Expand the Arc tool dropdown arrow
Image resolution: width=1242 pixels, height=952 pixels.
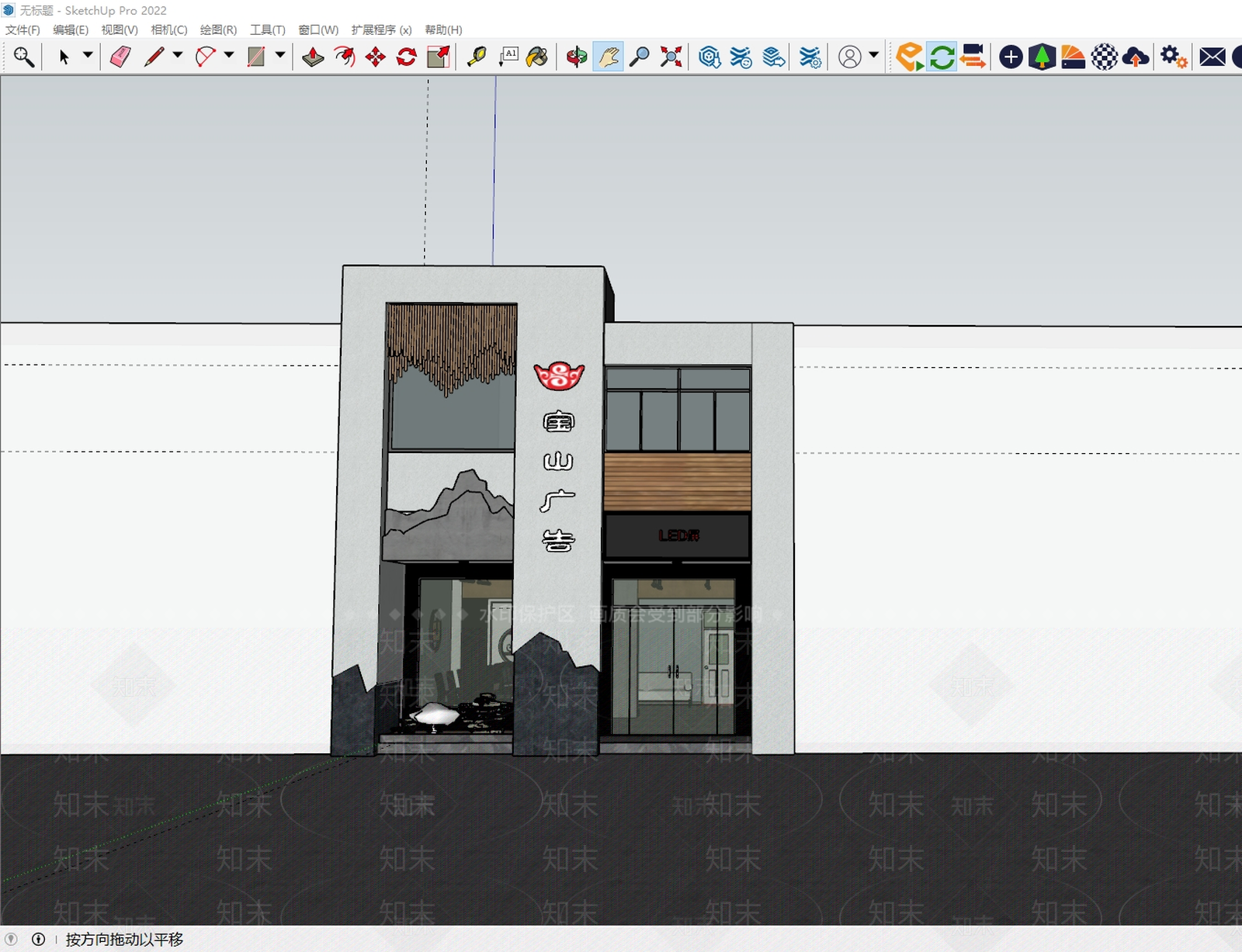[229, 55]
